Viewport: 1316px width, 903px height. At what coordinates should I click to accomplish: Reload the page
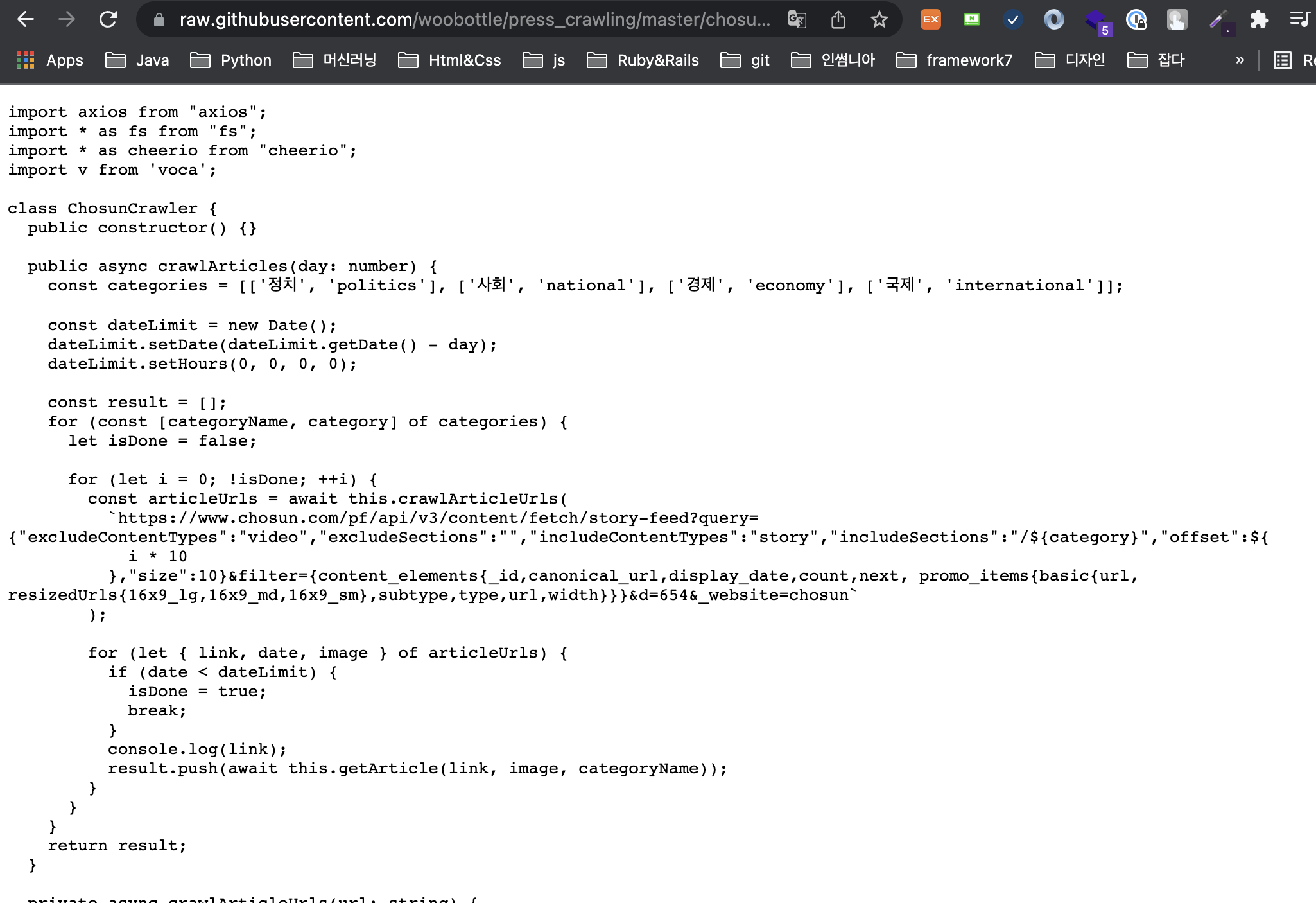point(108,20)
